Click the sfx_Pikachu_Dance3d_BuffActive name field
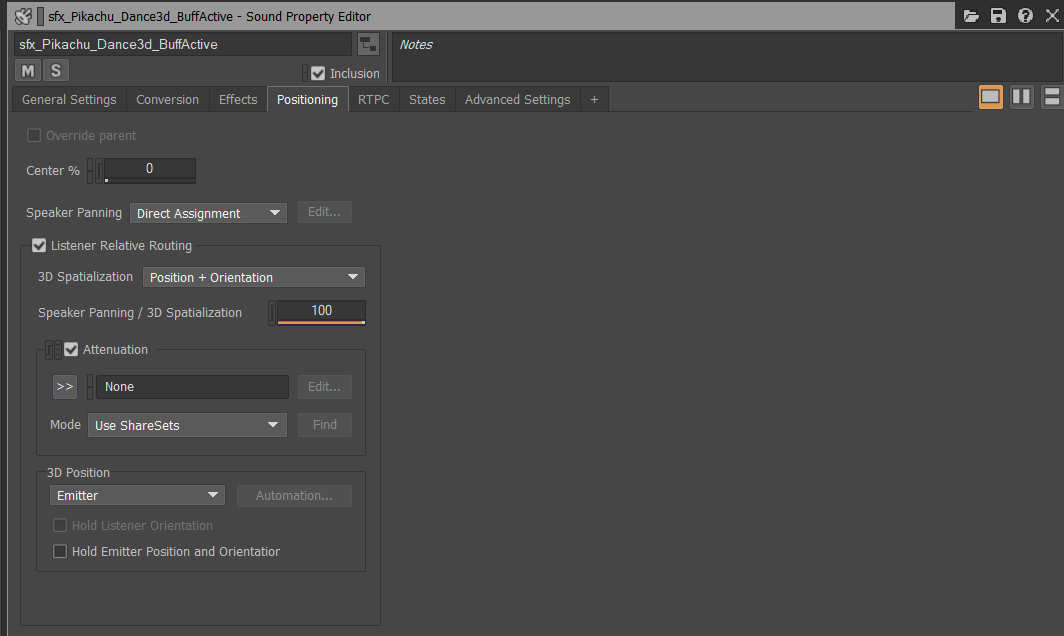Viewport: 1064px width, 636px height. click(x=182, y=45)
